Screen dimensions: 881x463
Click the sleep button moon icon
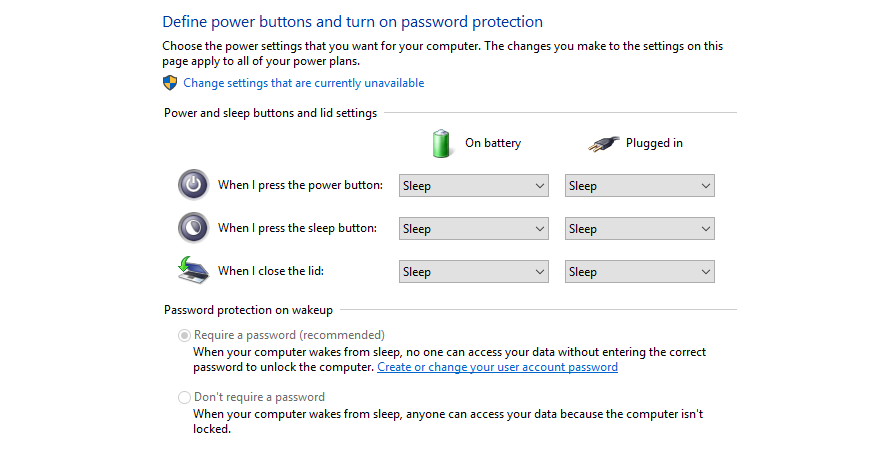click(193, 228)
